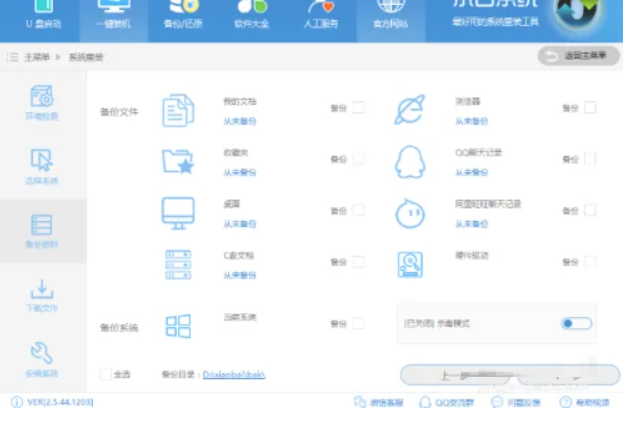Toggle the antivirus mode switch

coord(576,323)
